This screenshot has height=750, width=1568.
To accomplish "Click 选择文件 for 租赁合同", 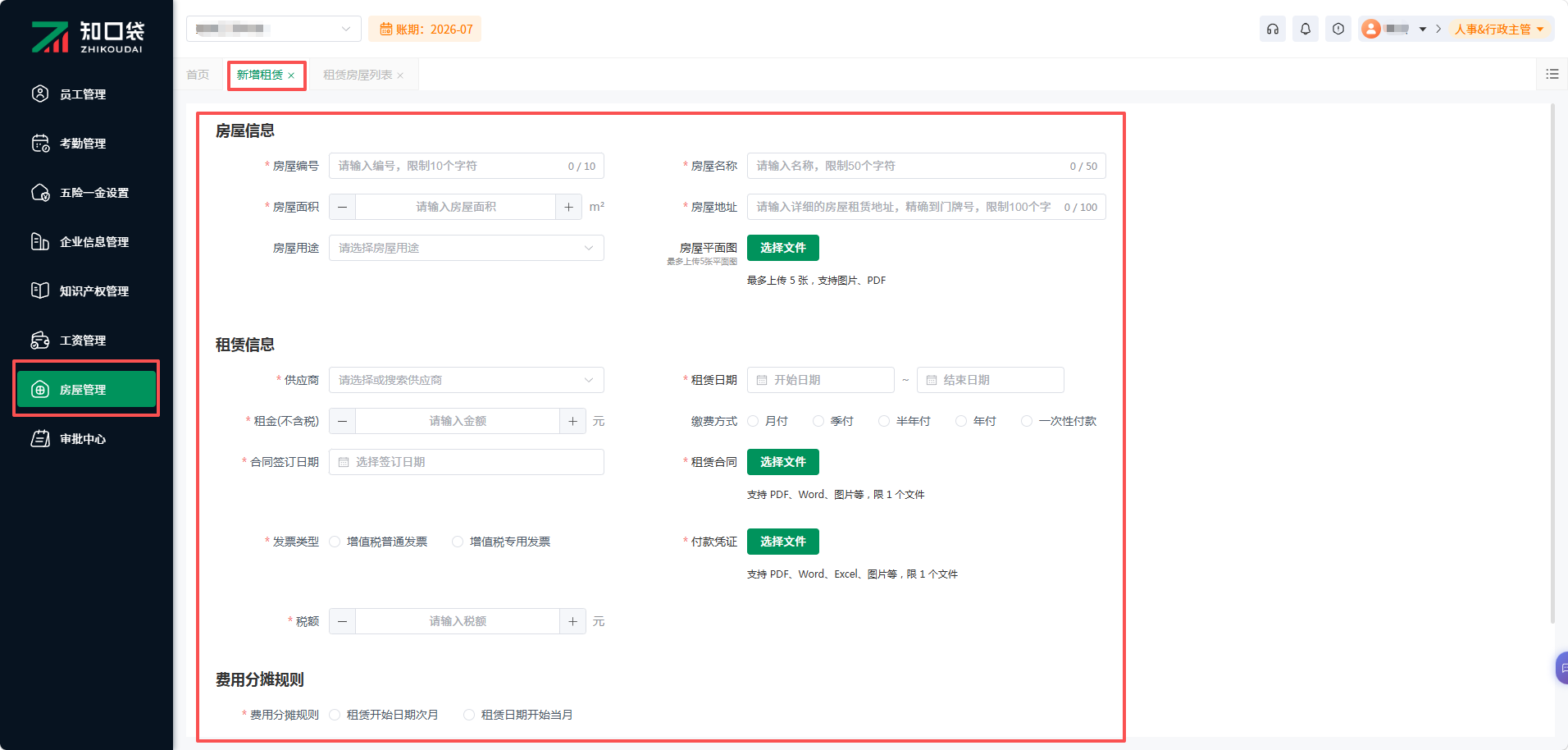I will 783,462.
